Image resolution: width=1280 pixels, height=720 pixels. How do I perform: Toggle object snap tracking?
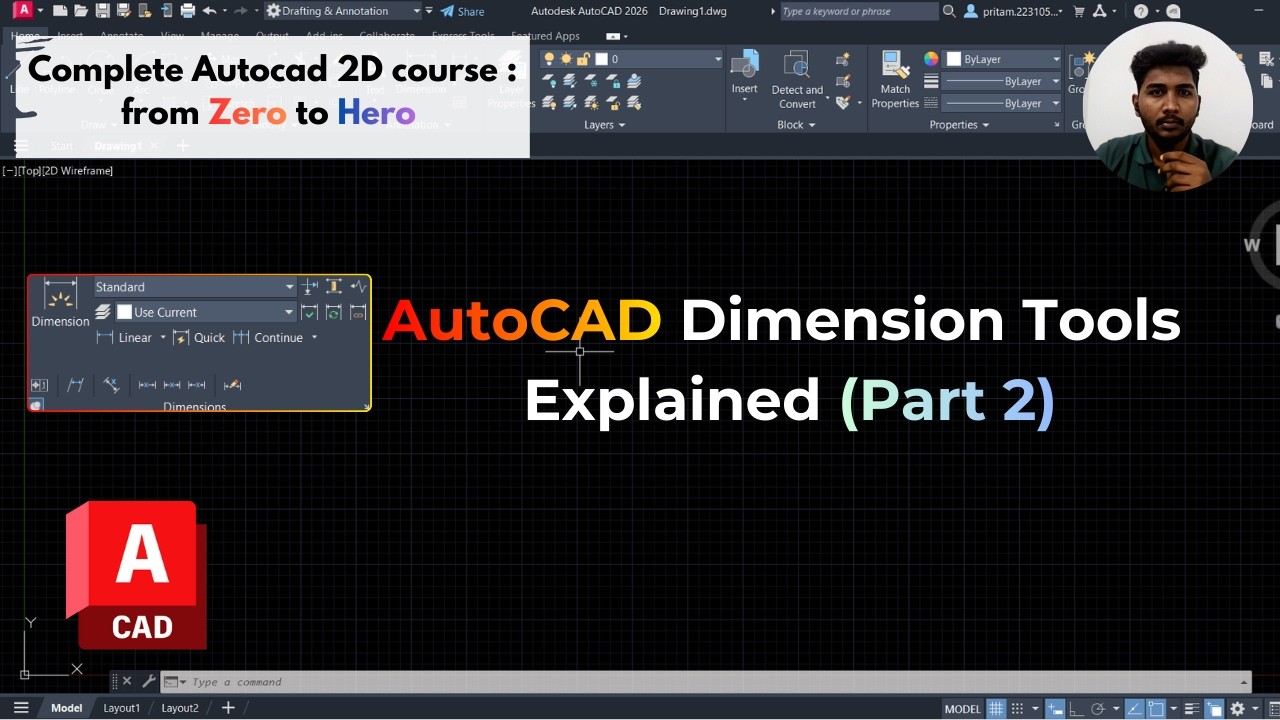click(x=1133, y=709)
